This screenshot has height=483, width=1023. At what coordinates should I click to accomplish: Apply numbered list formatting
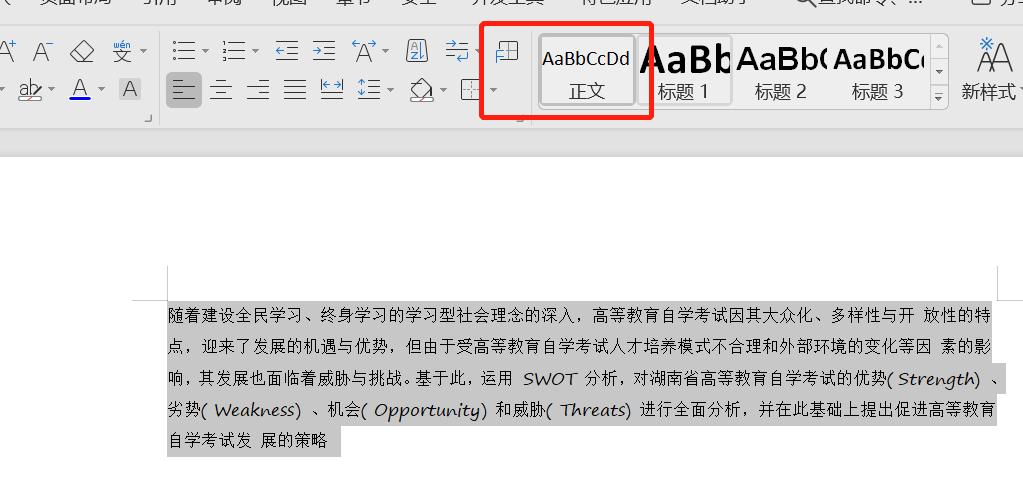[x=234, y=51]
